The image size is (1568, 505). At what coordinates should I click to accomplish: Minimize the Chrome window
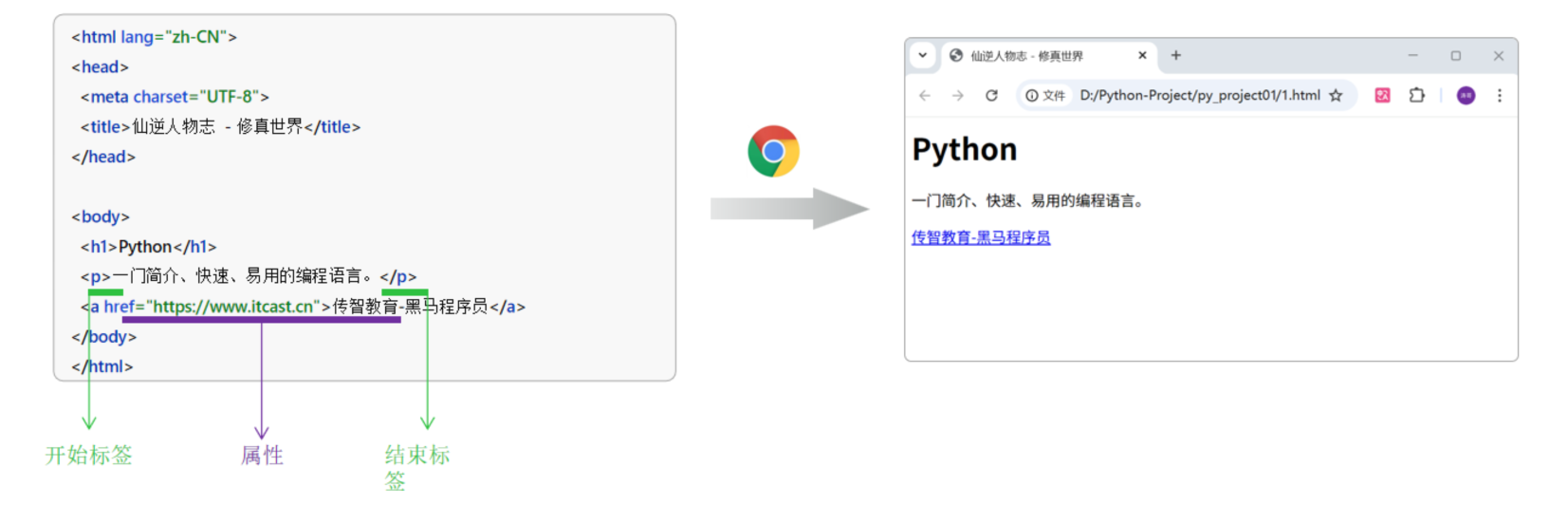1412,56
